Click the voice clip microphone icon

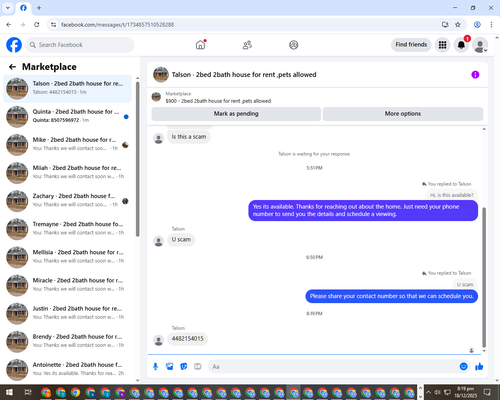pos(155,367)
